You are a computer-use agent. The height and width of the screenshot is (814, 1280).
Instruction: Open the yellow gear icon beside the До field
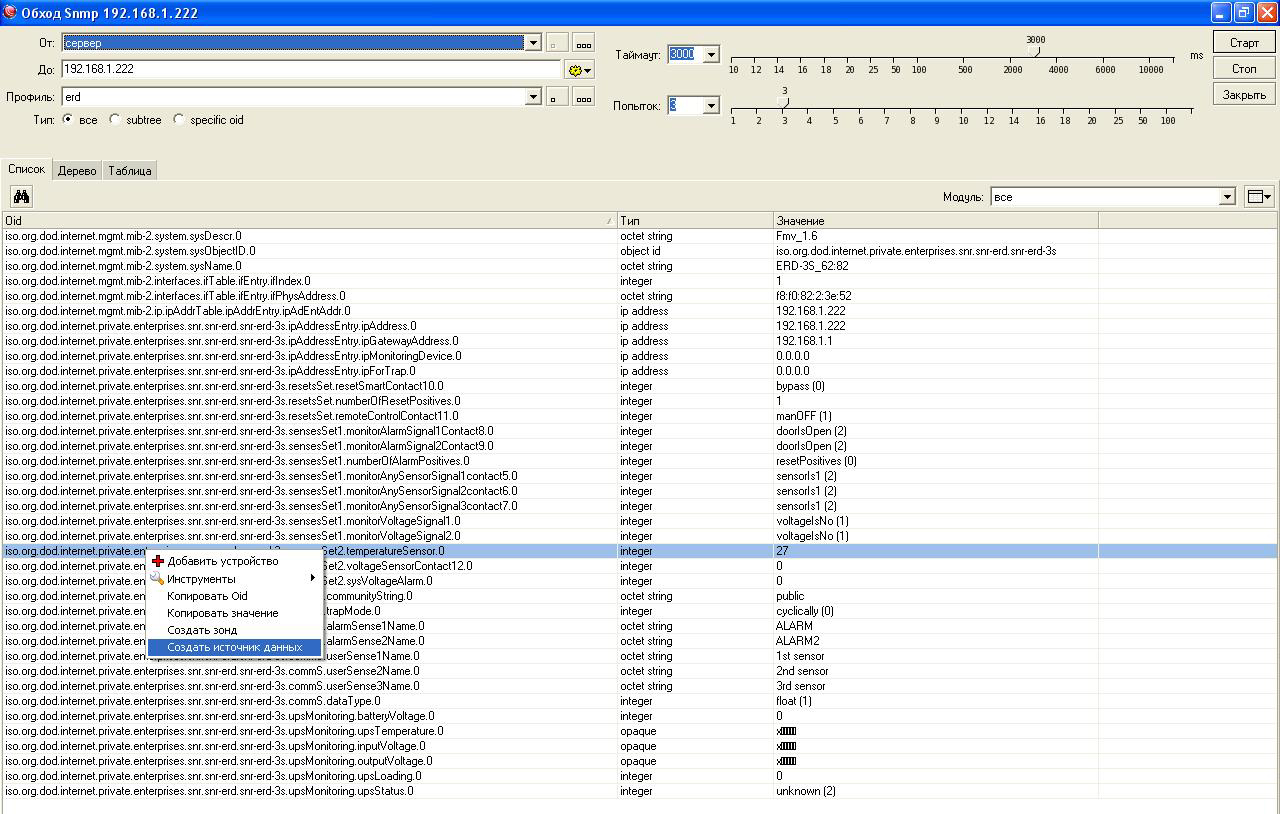tap(579, 70)
